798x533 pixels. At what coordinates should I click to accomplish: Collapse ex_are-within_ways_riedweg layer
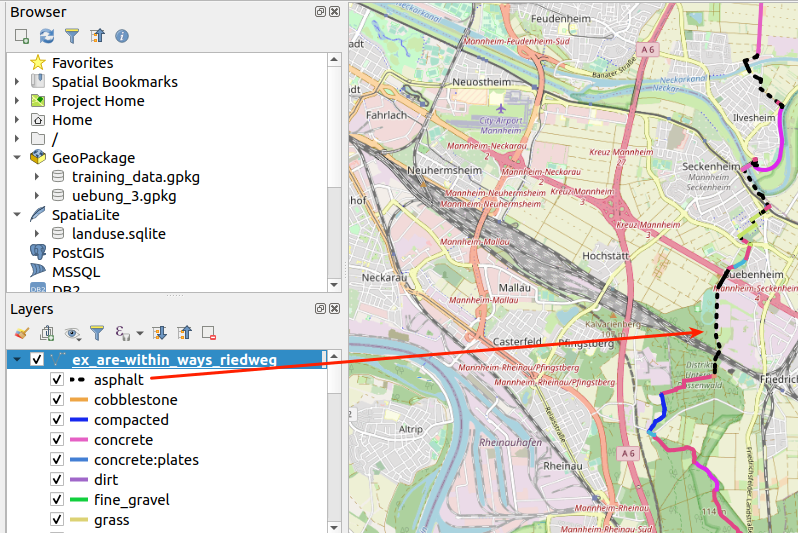coord(17,359)
